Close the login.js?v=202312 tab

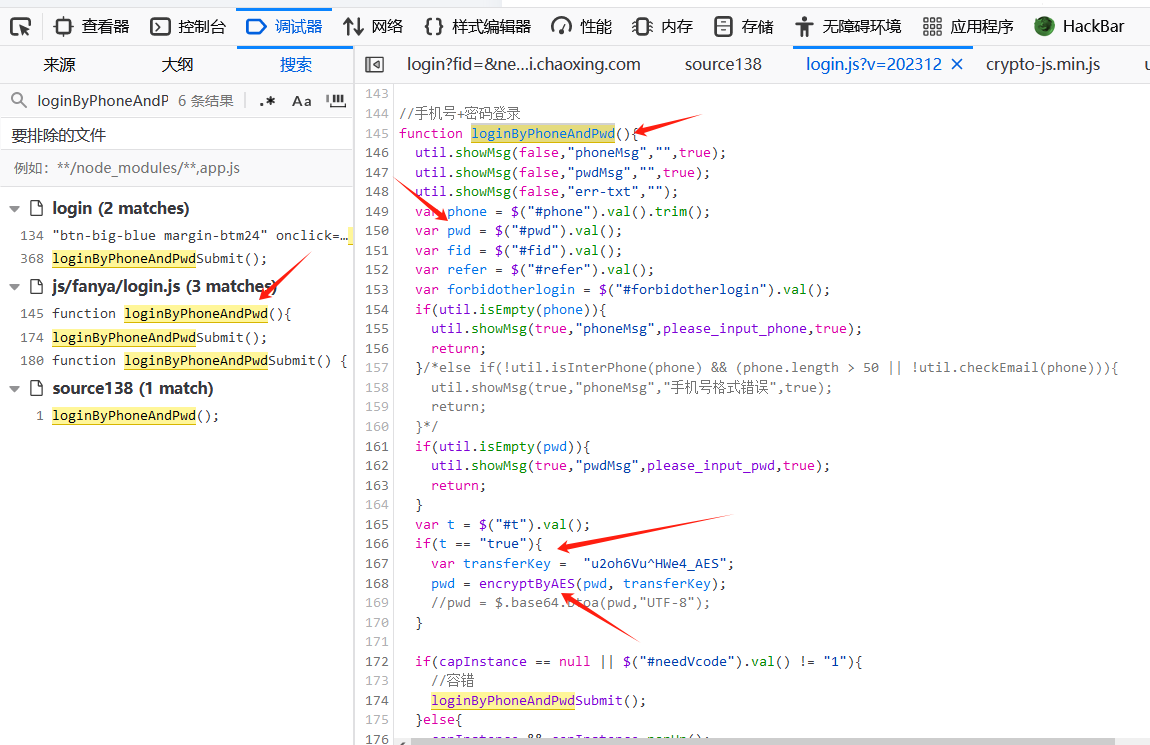[x=957, y=65]
